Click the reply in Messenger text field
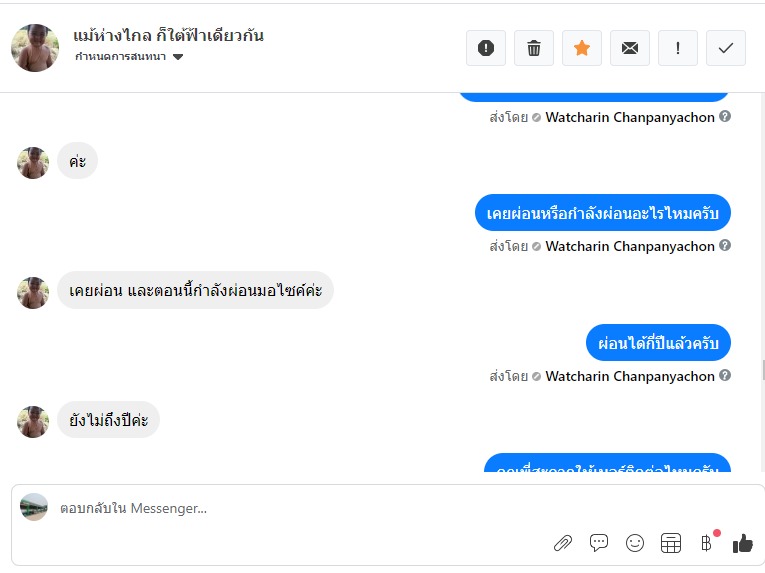Screen dimensions: 765x573 click(300, 508)
